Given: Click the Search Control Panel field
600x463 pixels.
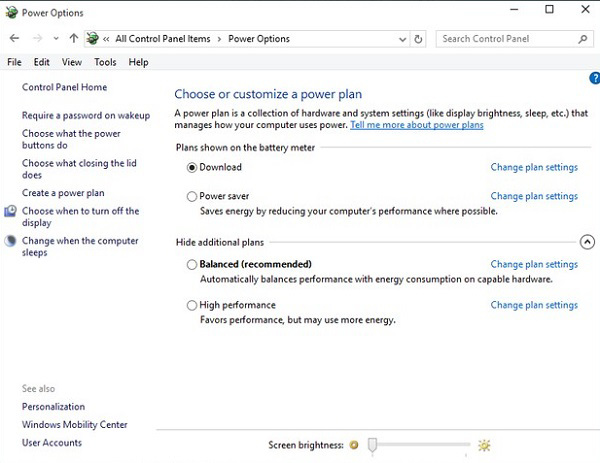Looking at the screenshot, I should (x=505, y=39).
